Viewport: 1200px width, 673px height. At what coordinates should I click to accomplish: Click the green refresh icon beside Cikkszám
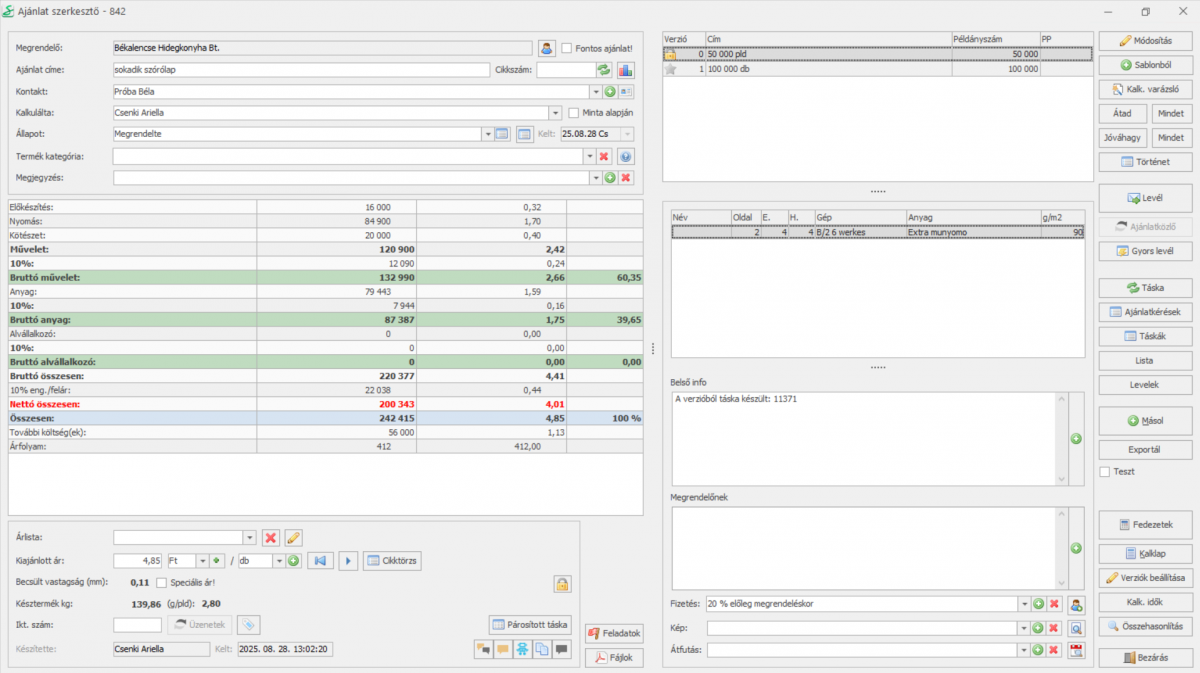click(604, 70)
